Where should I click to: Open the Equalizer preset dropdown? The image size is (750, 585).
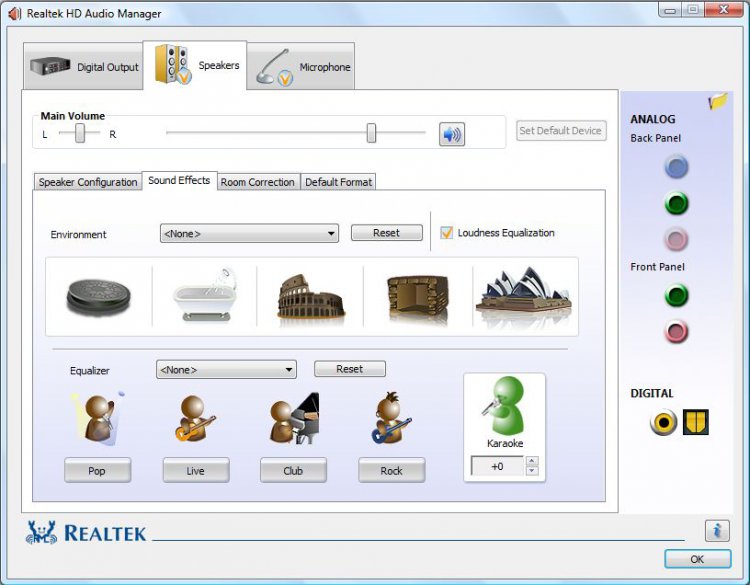(x=226, y=370)
